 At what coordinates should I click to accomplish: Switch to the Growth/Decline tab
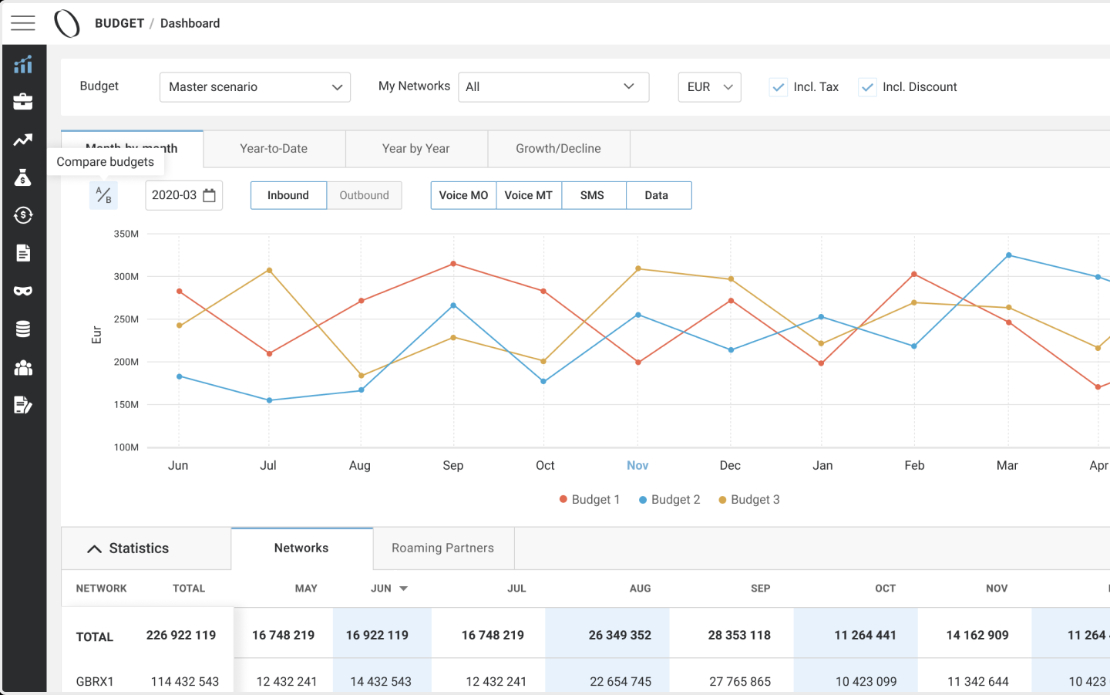pyautogui.click(x=559, y=149)
